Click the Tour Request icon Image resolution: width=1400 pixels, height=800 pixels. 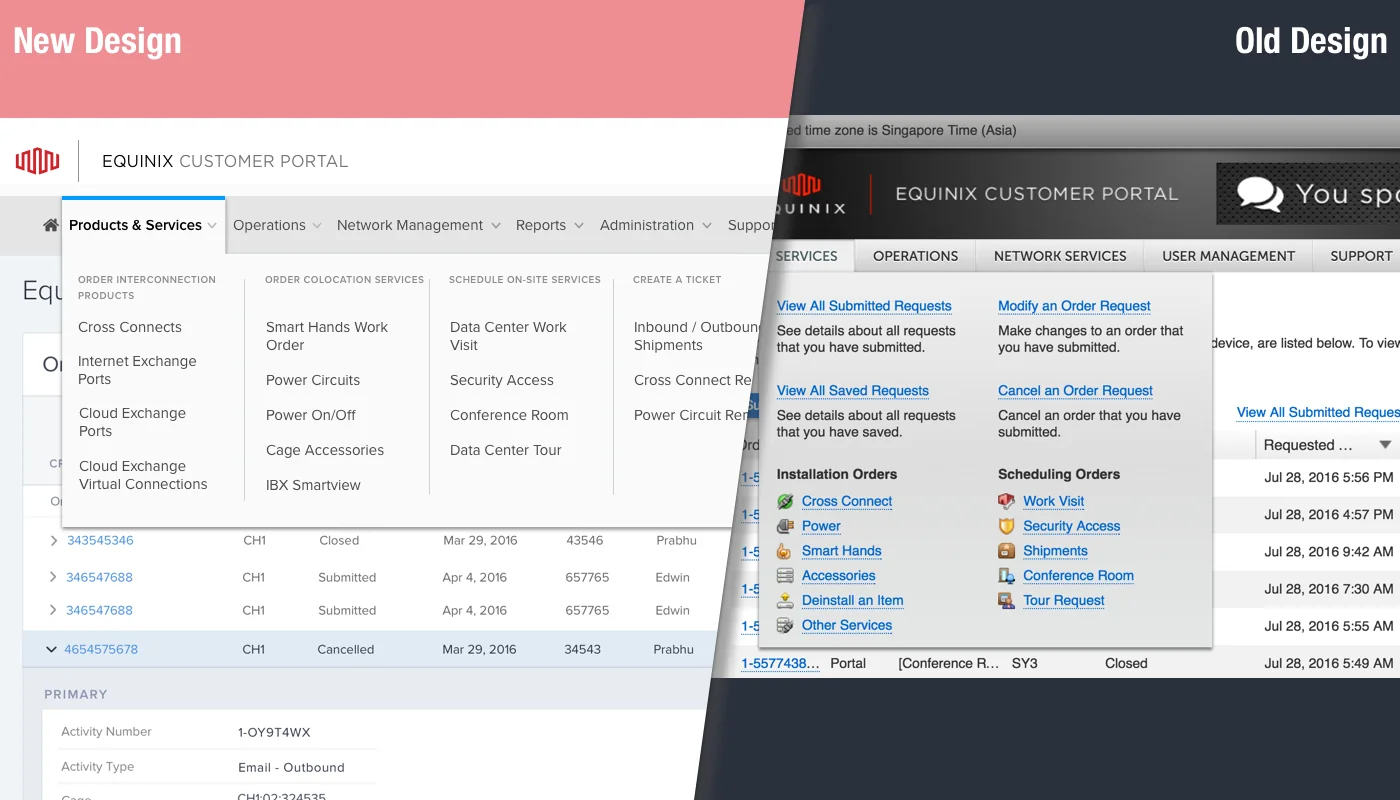click(1007, 601)
